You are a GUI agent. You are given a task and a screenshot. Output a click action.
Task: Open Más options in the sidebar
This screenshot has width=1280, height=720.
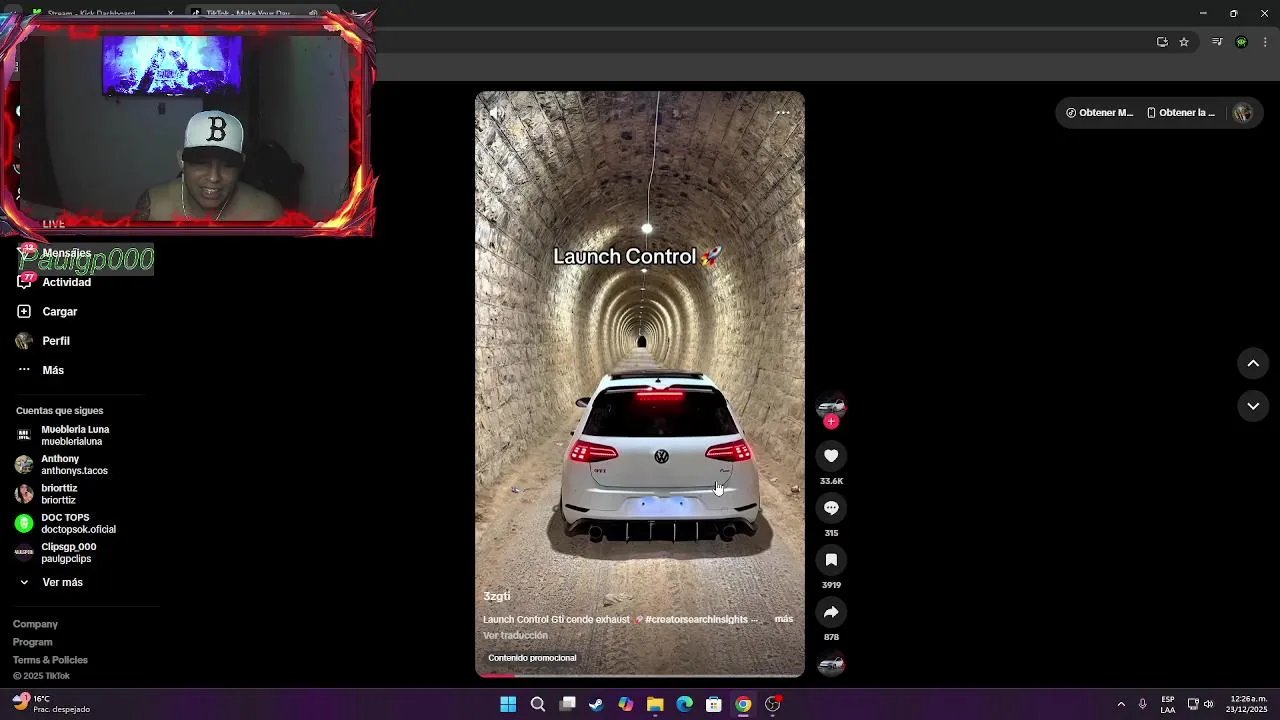[52, 370]
